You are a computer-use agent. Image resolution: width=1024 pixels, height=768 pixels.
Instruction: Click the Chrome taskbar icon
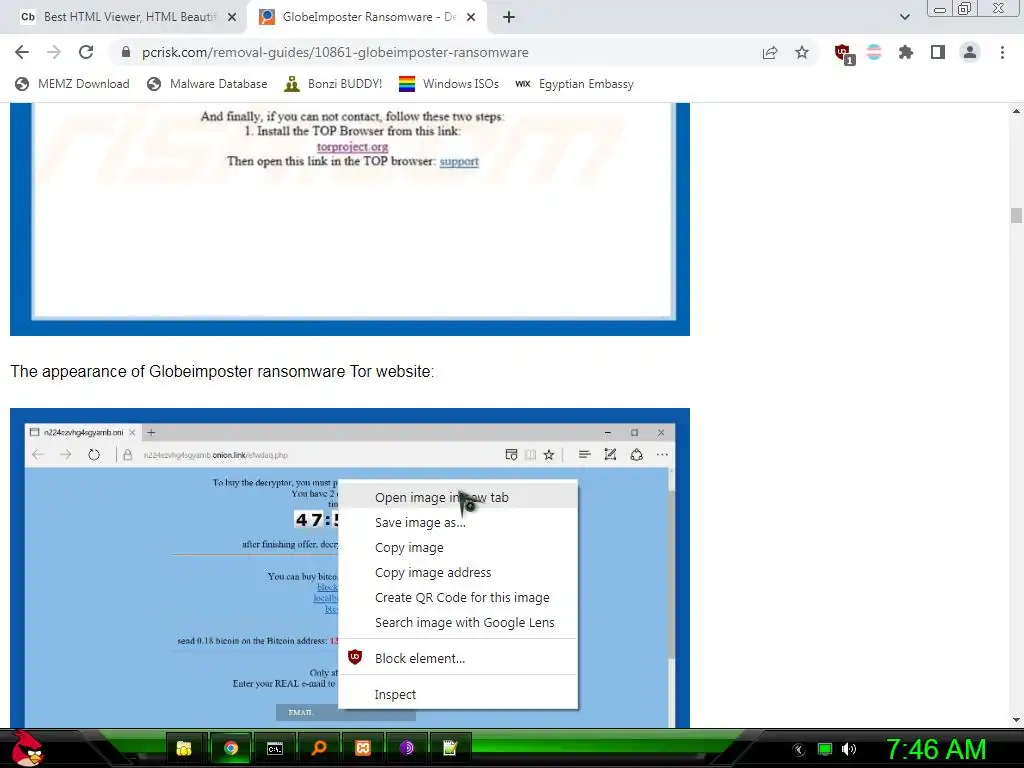(x=231, y=748)
